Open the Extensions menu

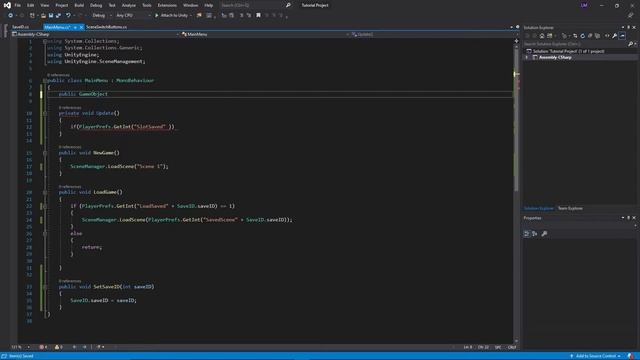point(167,5)
